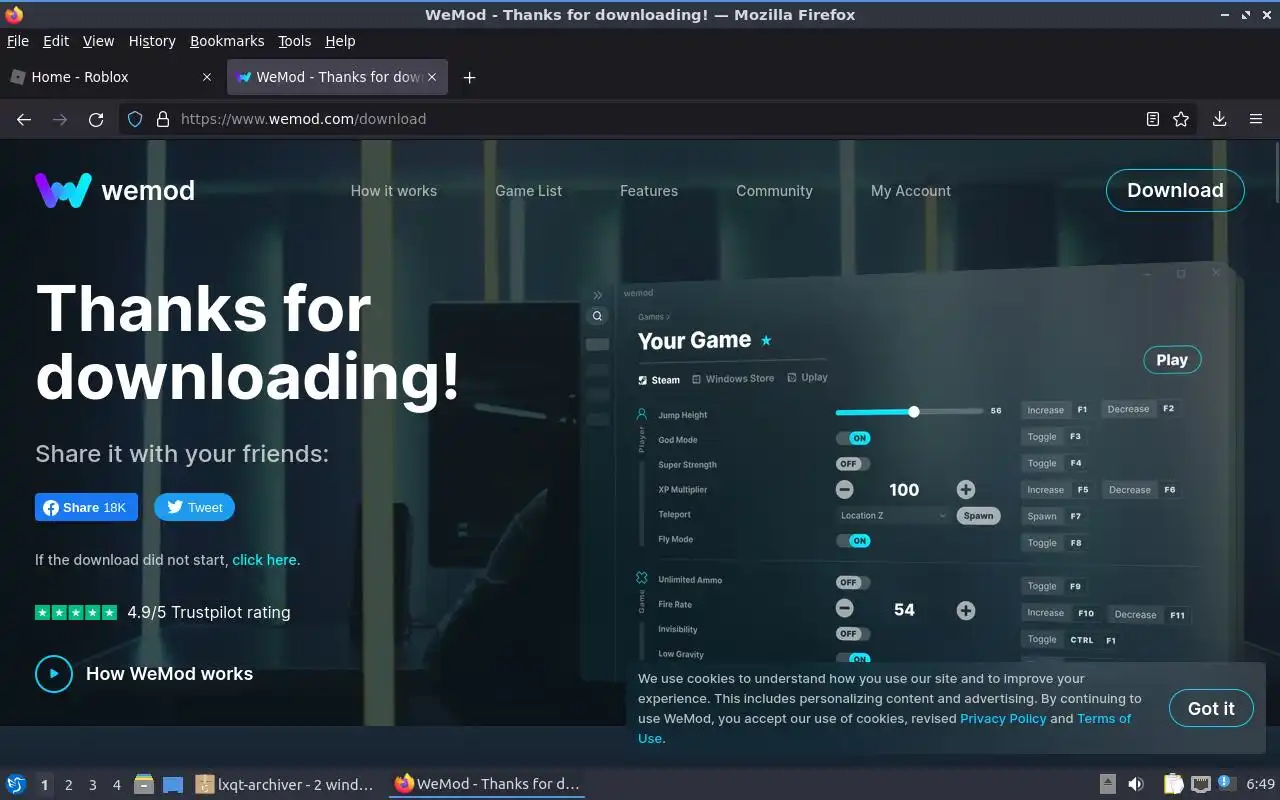Click the favorite star next to Your Game
This screenshot has height=800, width=1280.
pos(766,340)
